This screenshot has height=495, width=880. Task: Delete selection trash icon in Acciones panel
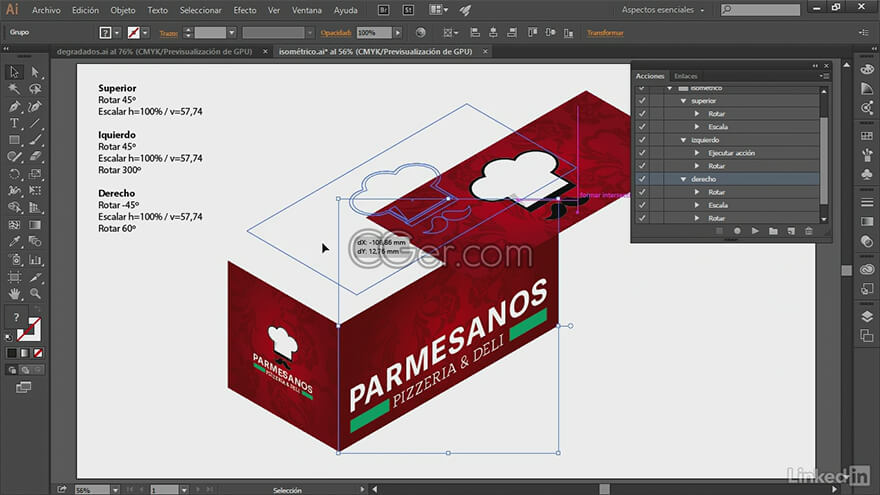tap(809, 231)
